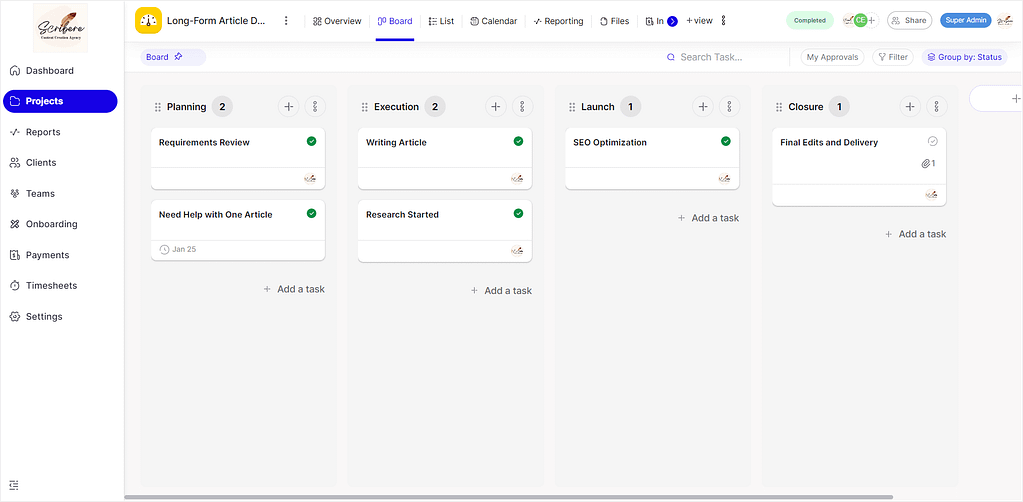Click the Scribere agency logo
Screen dimensions: 1023x502
[x=60, y=27]
